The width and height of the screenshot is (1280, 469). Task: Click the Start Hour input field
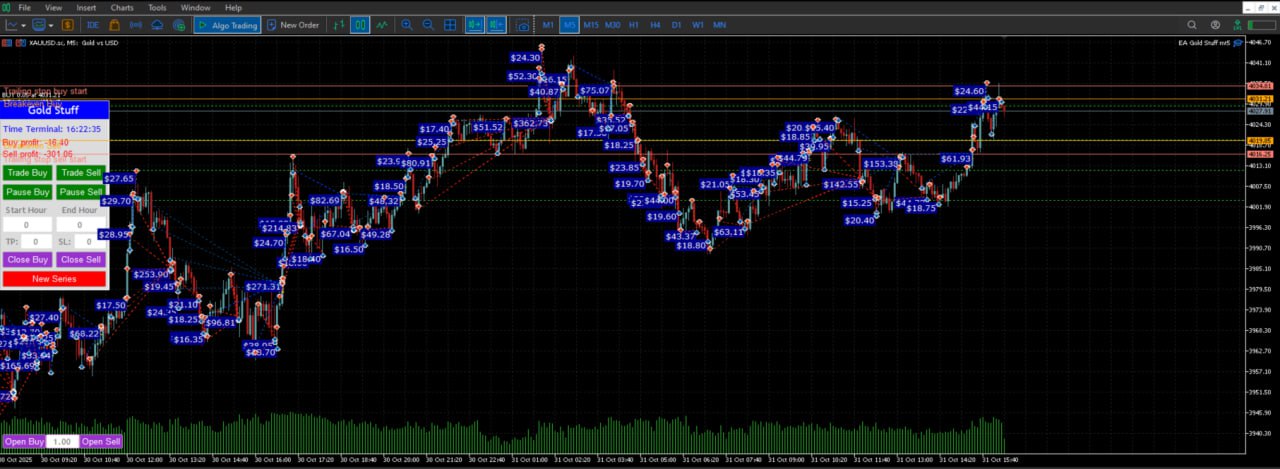tap(27, 225)
